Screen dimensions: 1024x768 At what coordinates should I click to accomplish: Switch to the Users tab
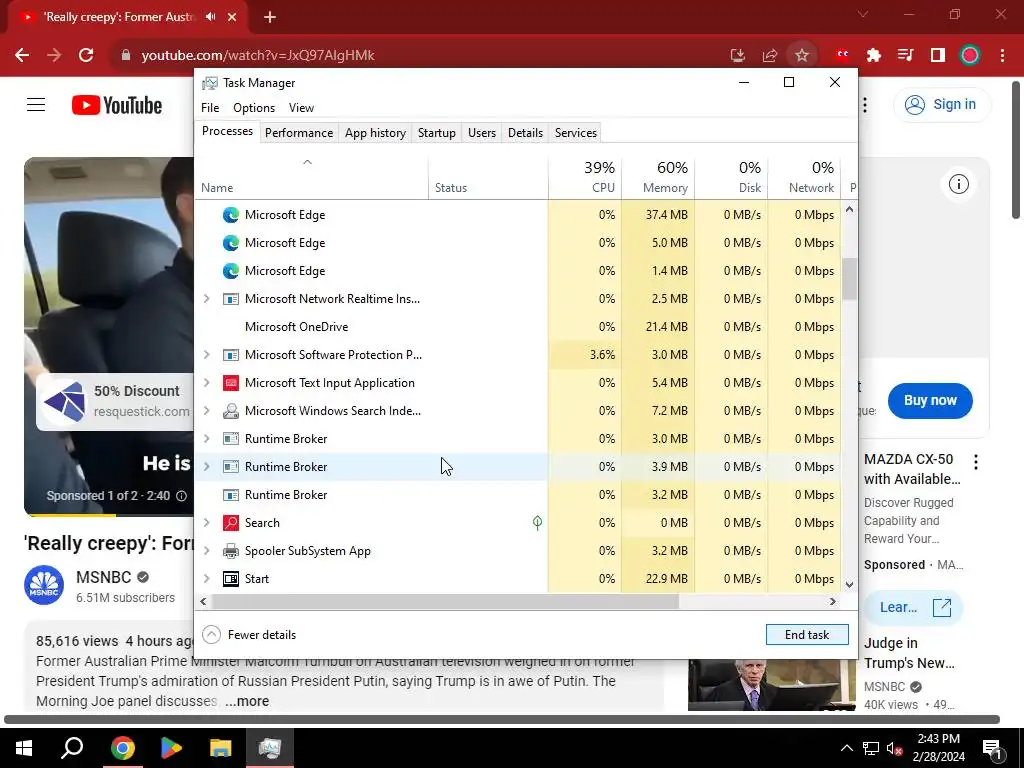point(482,133)
